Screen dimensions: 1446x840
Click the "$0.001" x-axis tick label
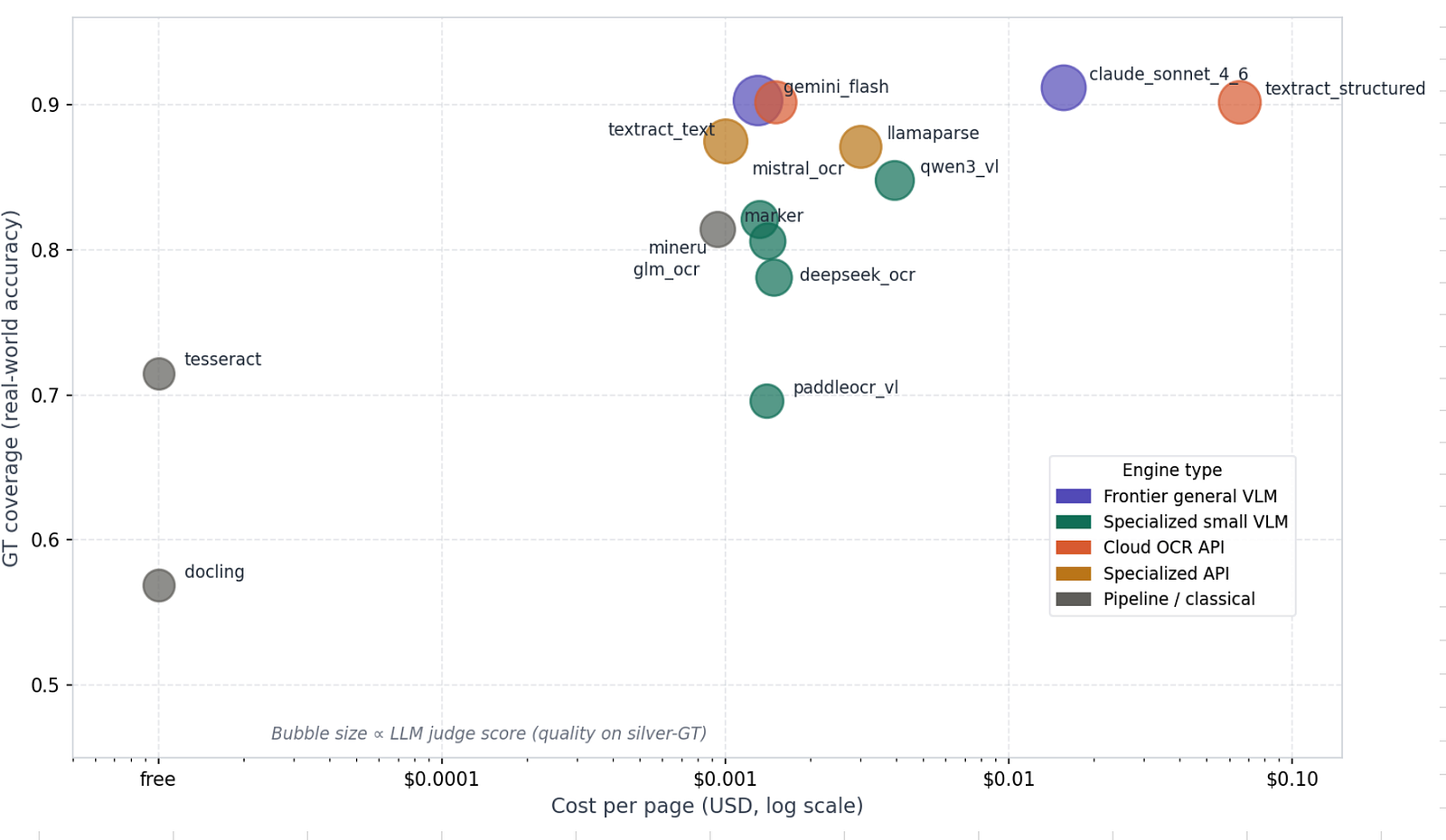[x=725, y=779]
